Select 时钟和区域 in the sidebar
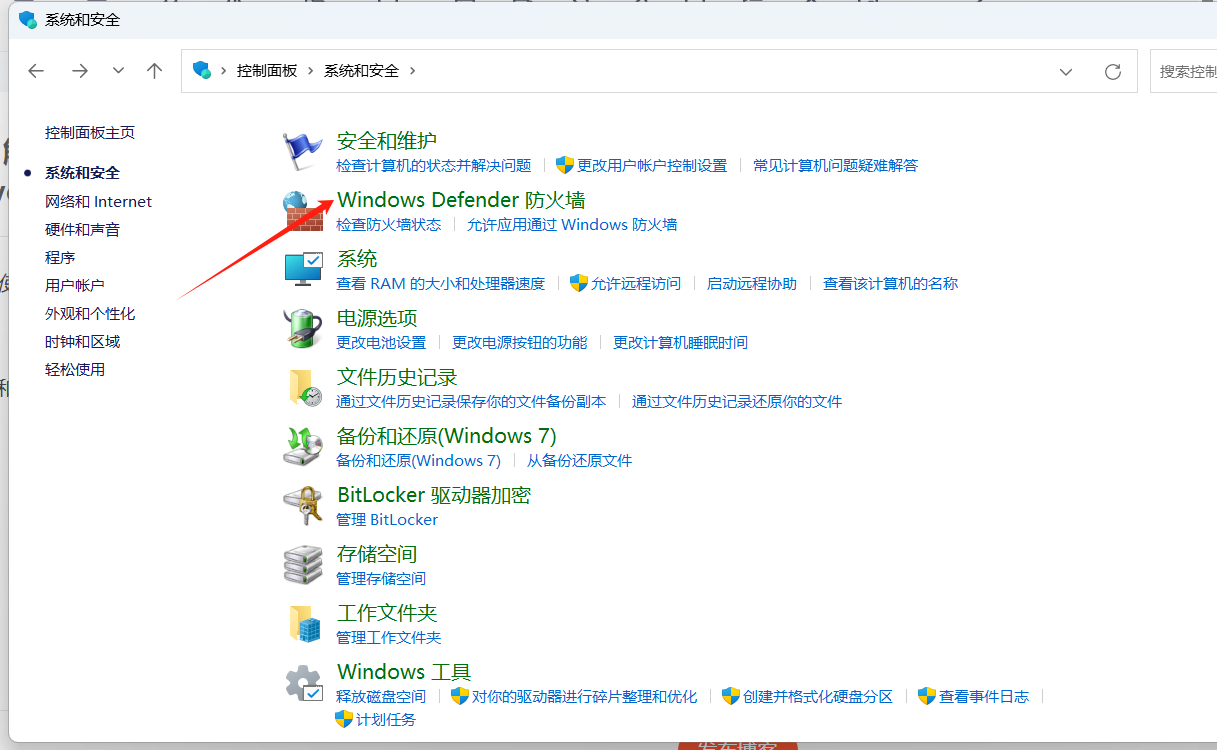The width and height of the screenshot is (1217, 750). pyautogui.click(x=82, y=341)
